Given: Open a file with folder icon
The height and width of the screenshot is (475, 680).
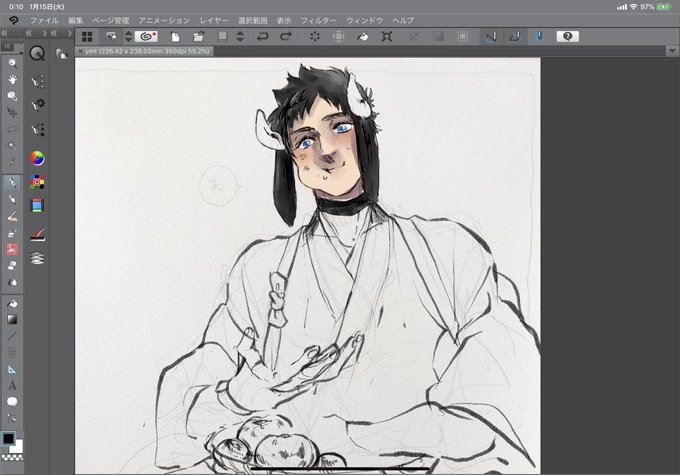Looking at the screenshot, I should point(199,37).
